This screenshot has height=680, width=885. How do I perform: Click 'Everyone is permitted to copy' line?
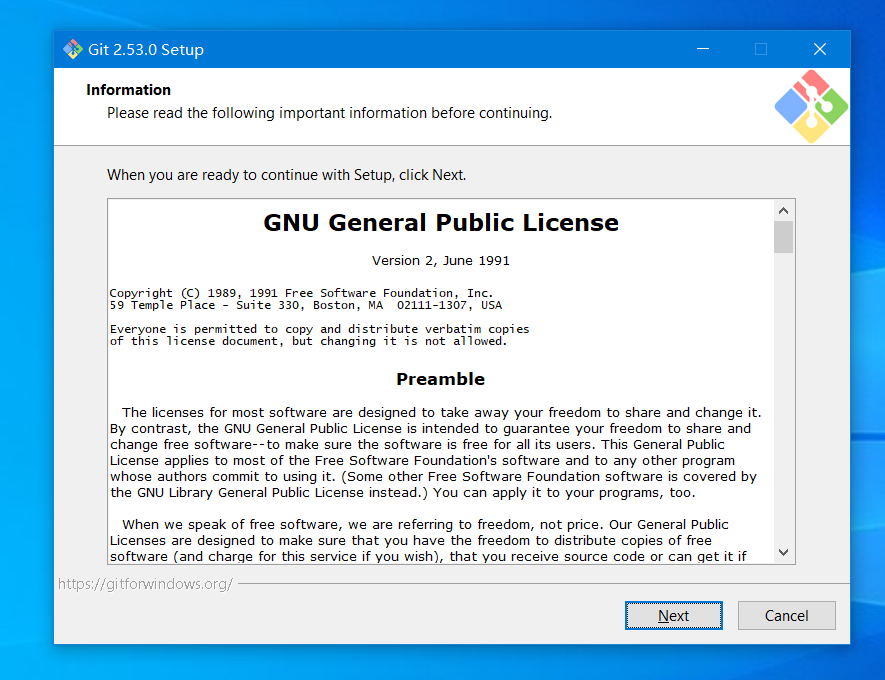pyautogui.click(x=319, y=329)
